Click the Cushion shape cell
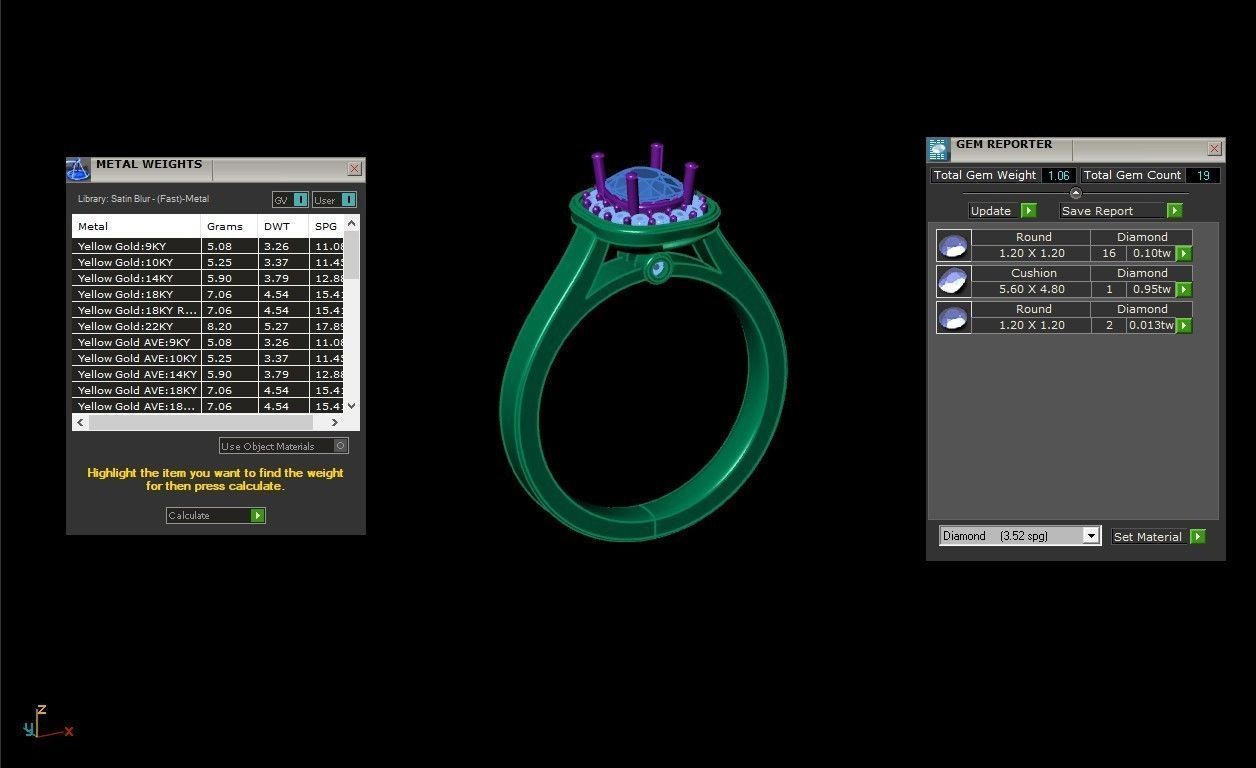The image size is (1256, 768). (1031, 273)
